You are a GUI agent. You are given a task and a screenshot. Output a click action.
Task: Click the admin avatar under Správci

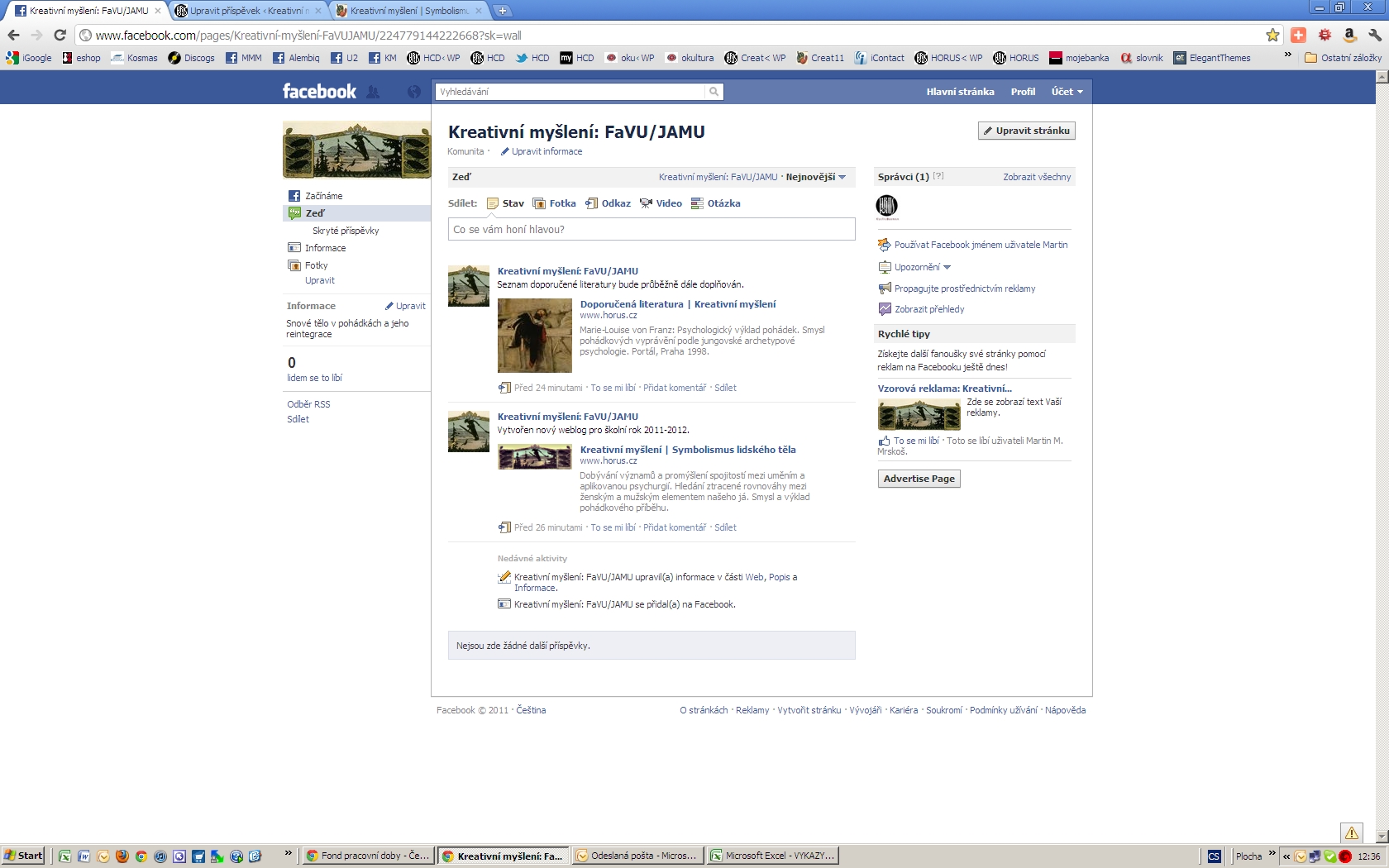[x=886, y=206]
